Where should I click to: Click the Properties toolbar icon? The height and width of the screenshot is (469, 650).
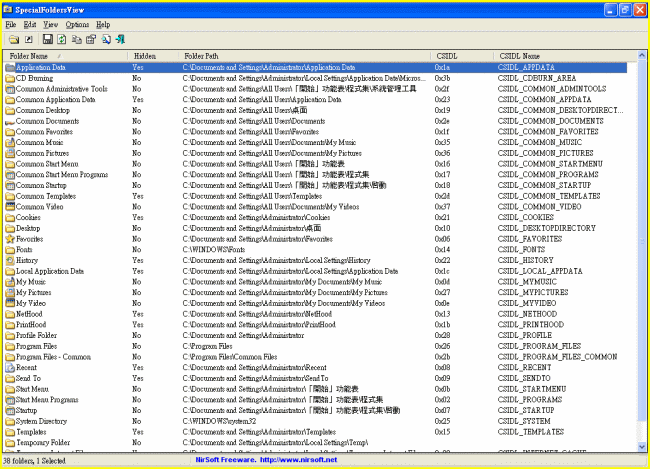[90, 39]
